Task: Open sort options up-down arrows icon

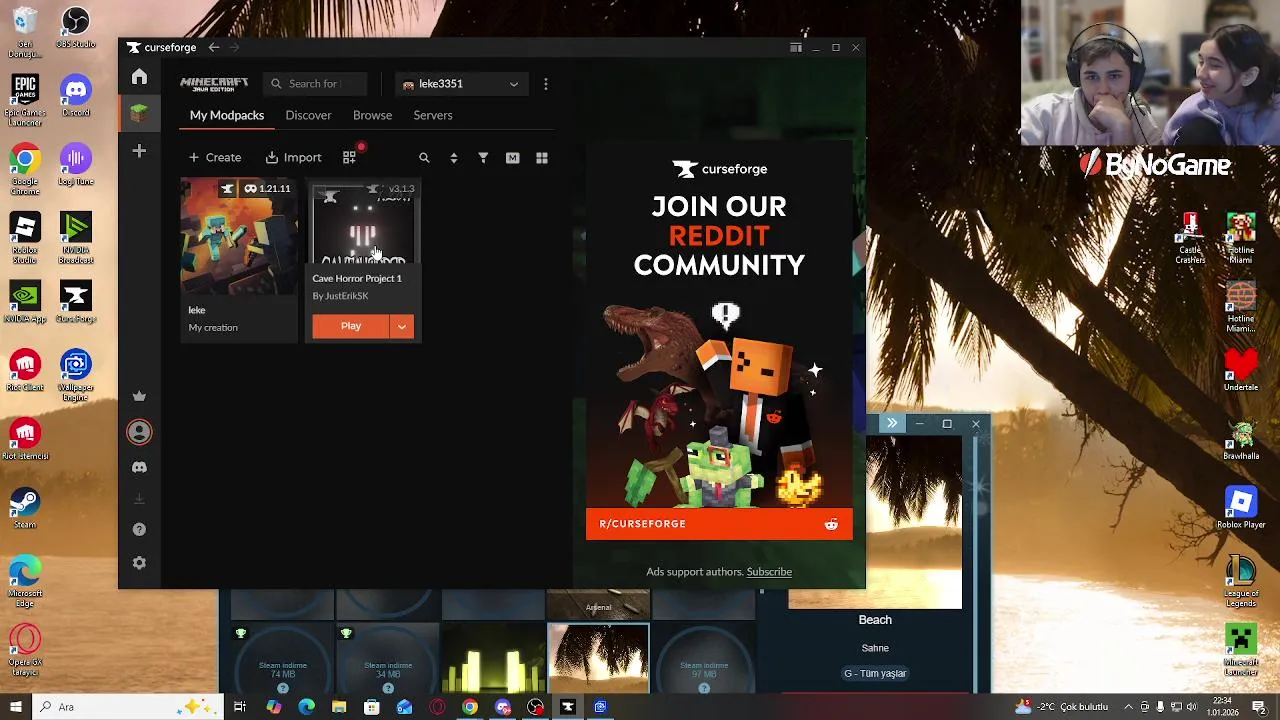Action: pyautogui.click(x=454, y=158)
